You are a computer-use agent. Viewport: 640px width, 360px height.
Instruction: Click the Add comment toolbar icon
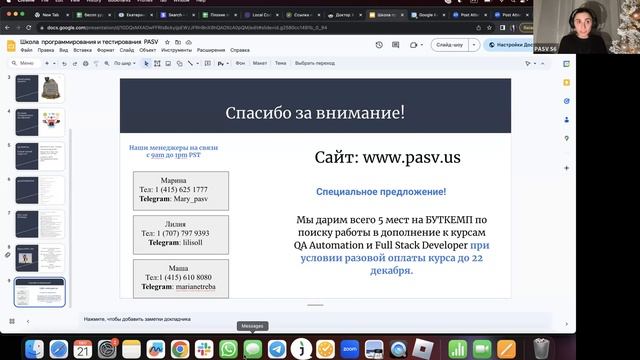pyautogui.click(x=208, y=63)
